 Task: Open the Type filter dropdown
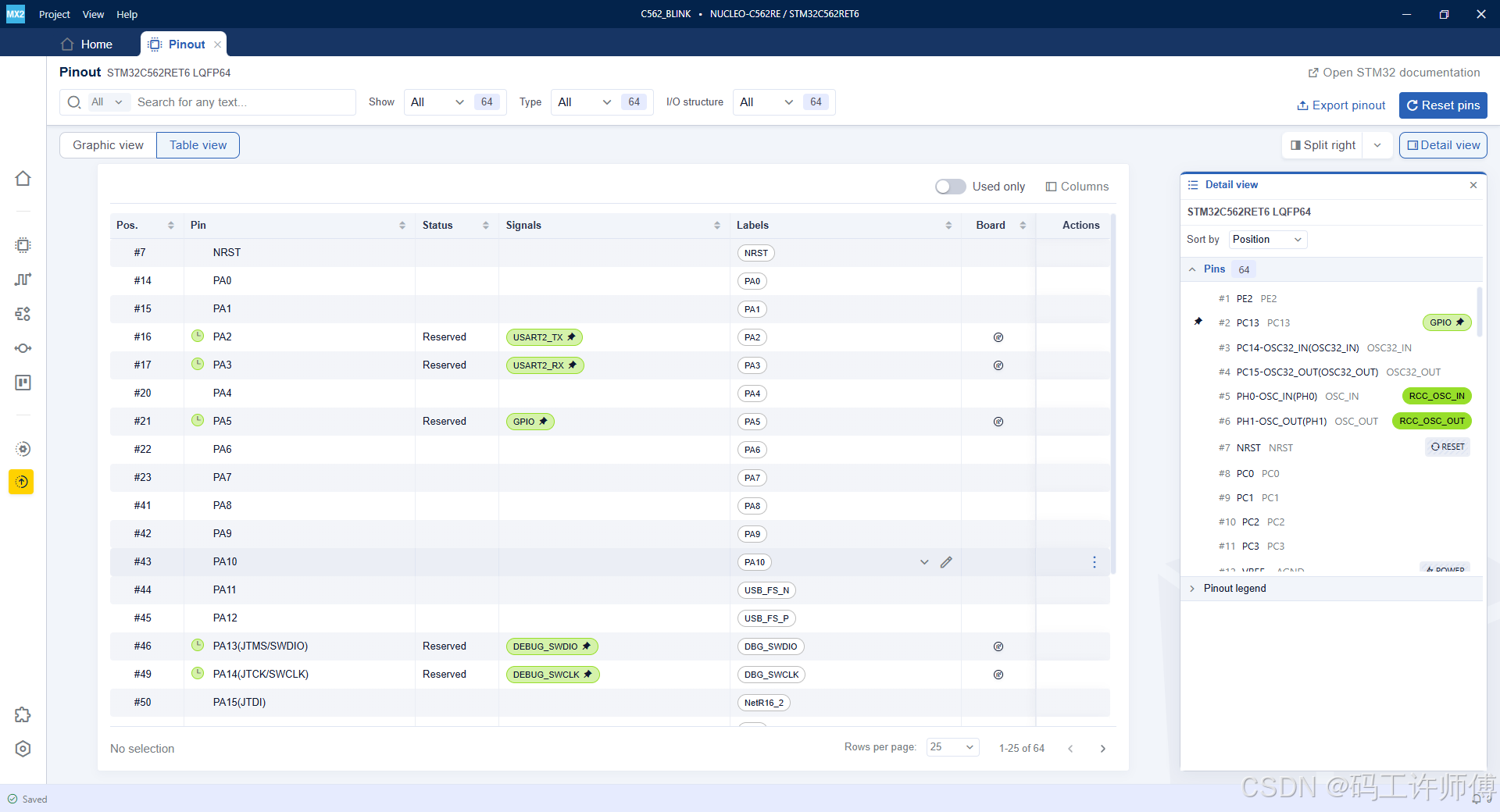pyautogui.click(x=584, y=102)
